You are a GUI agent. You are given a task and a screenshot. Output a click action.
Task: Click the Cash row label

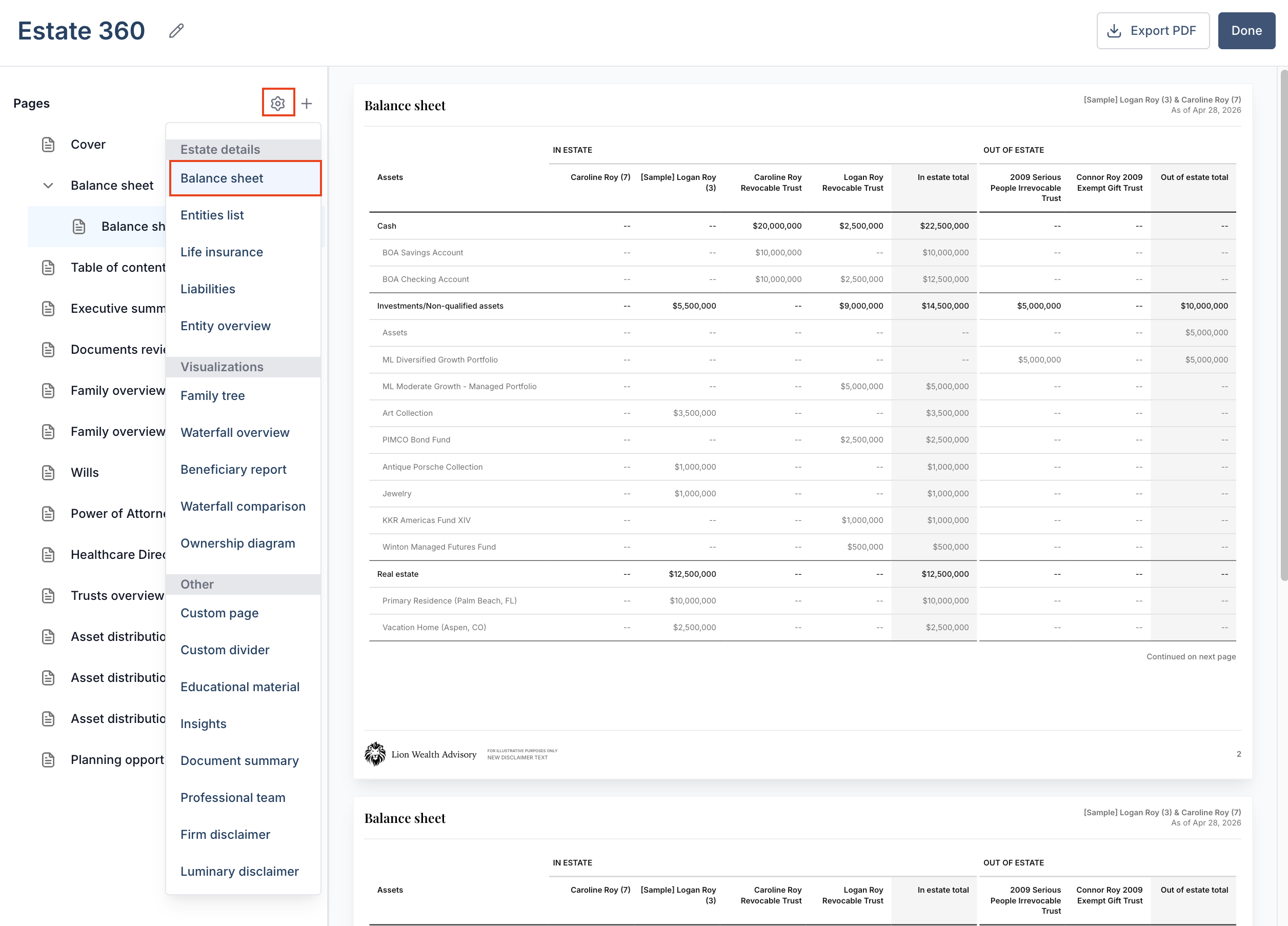[387, 226]
